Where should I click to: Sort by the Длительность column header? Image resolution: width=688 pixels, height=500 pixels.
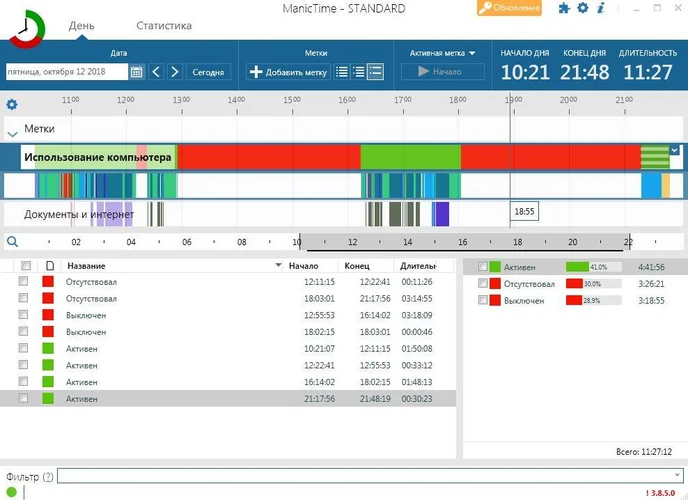click(418, 266)
